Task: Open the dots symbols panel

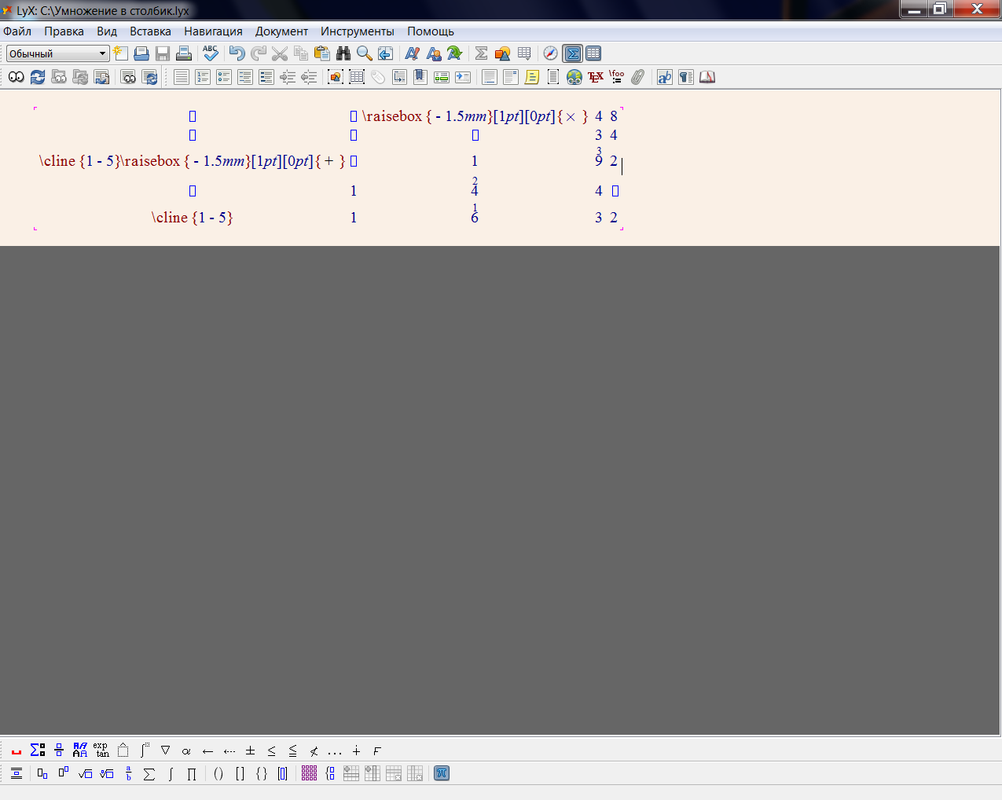Action: click(x=335, y=751)
